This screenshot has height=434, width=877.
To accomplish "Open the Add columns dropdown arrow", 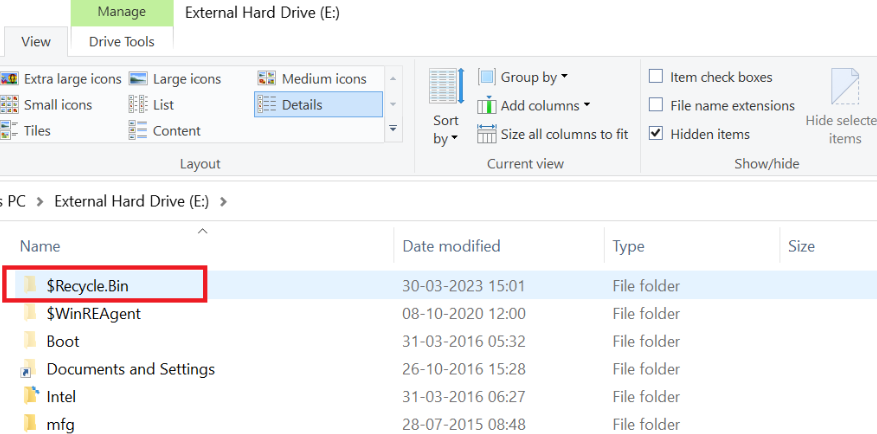I will 587,105.
